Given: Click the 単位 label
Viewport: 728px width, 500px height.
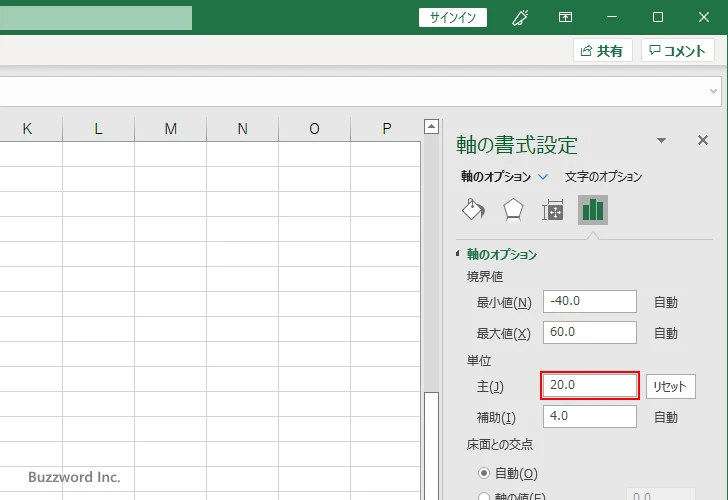Looking at the screenshot, I should click(x=479, y=361).
